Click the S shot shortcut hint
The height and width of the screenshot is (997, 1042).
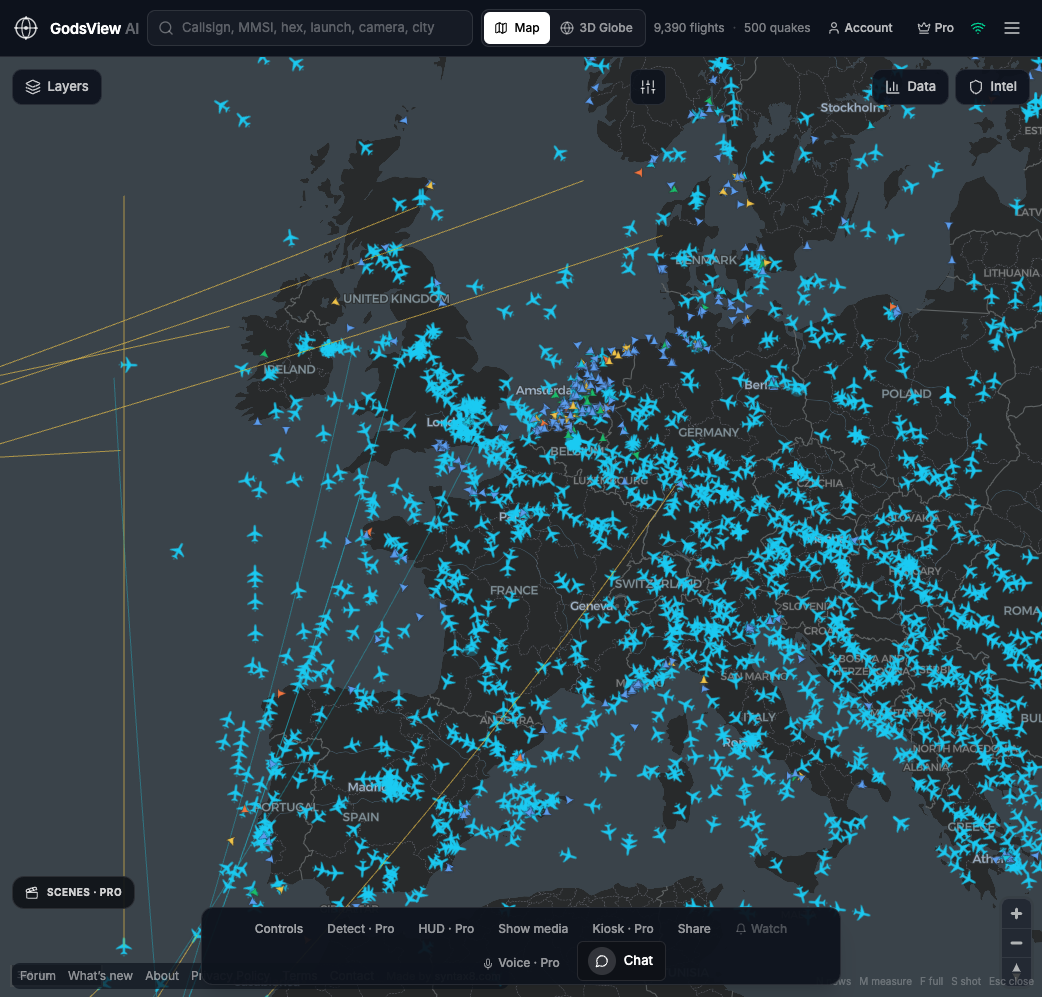click(966, 981)
